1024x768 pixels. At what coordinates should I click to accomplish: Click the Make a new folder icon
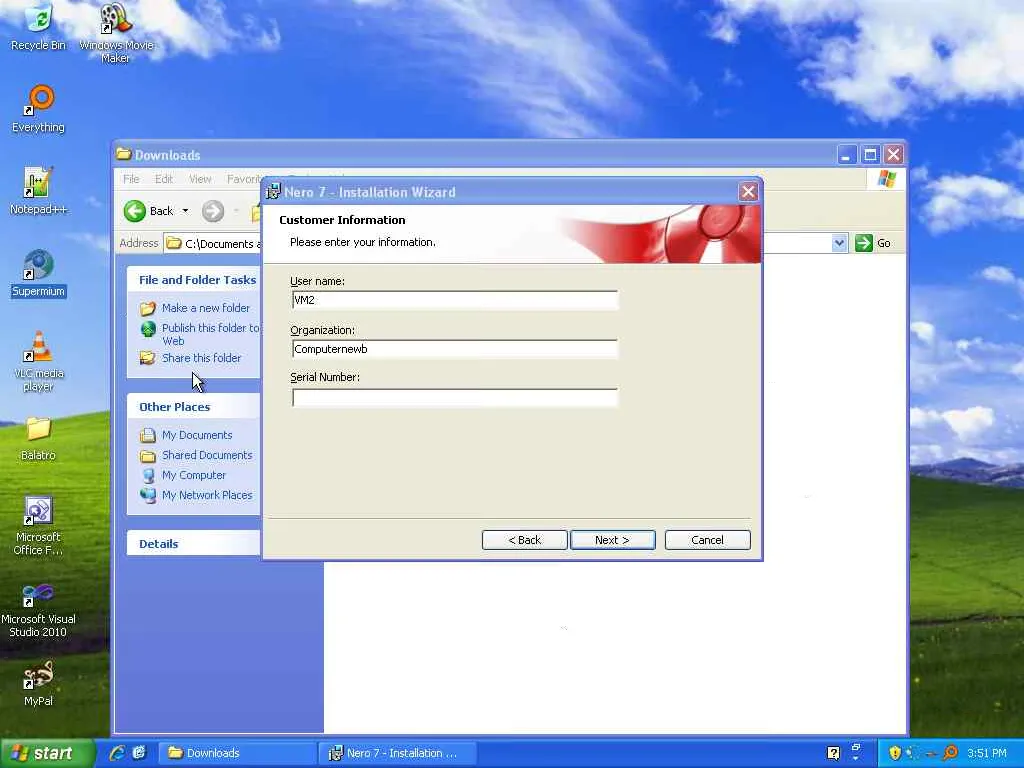148,308
